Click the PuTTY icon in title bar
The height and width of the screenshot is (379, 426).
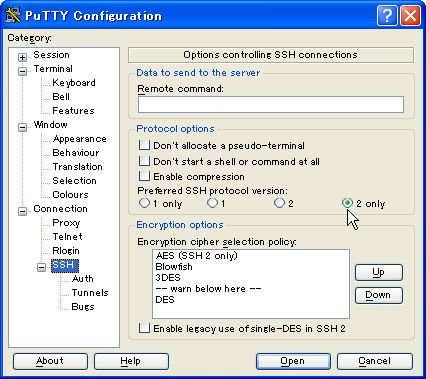click(x=13, y=15)
